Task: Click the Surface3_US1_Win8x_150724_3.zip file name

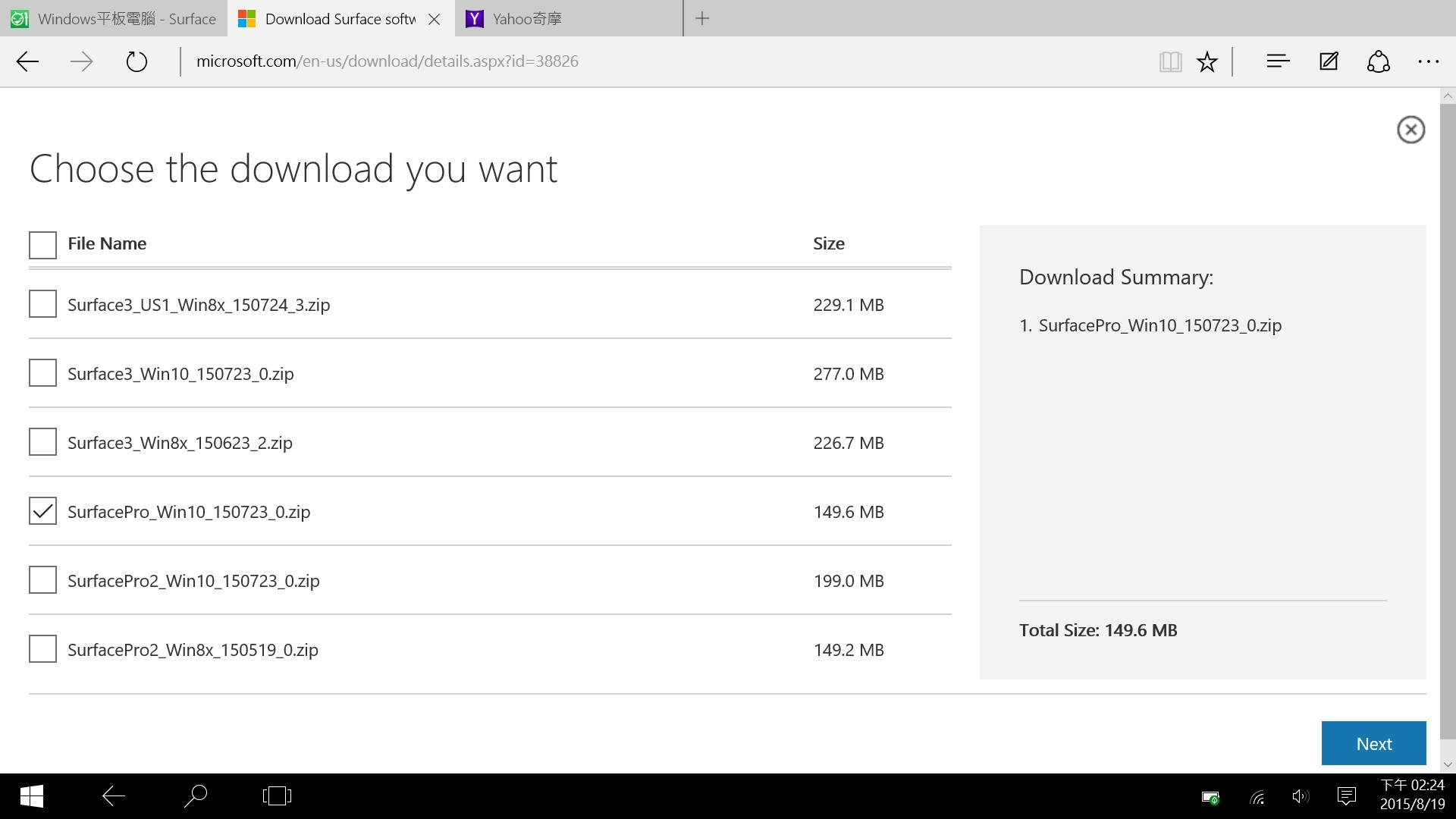Action: point(199,305)
